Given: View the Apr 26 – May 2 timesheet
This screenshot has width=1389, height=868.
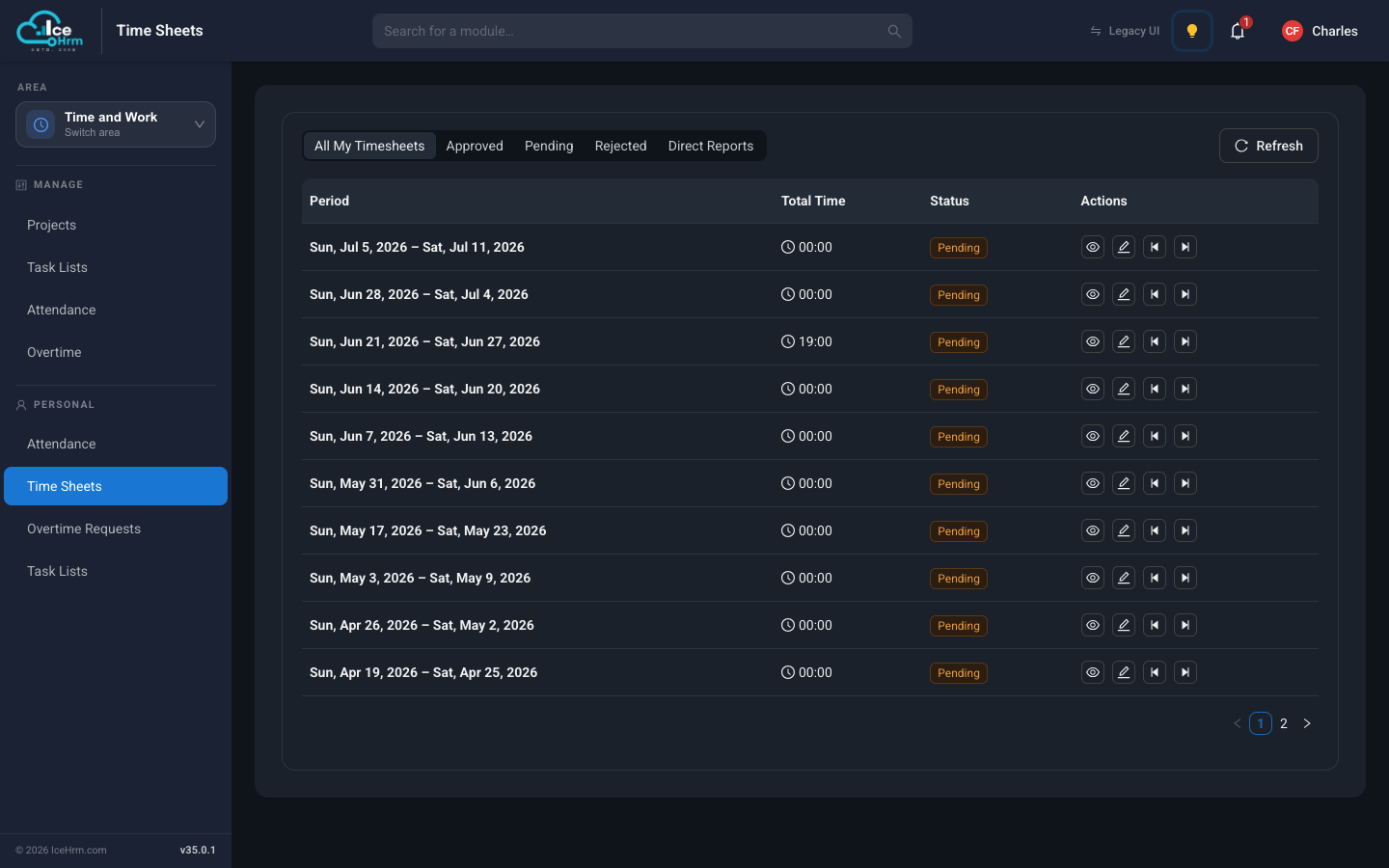Looking at the screenshot, I should click(1093, 625).
